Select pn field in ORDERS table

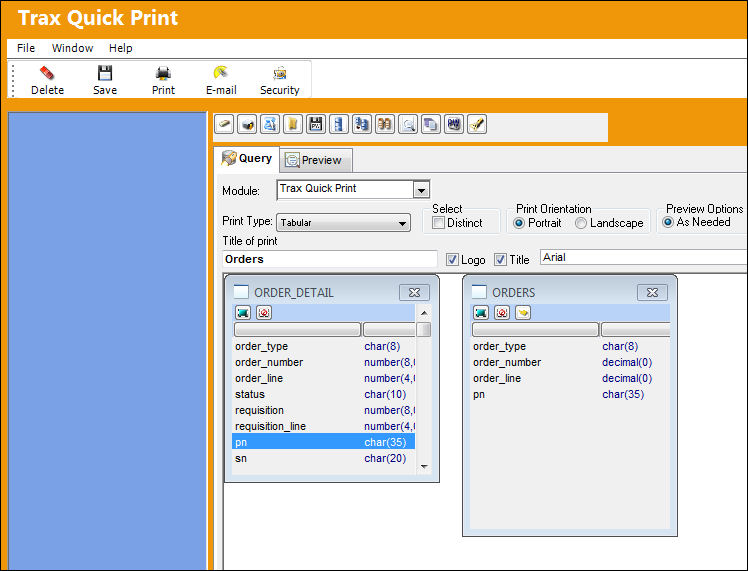click(570, 395)
